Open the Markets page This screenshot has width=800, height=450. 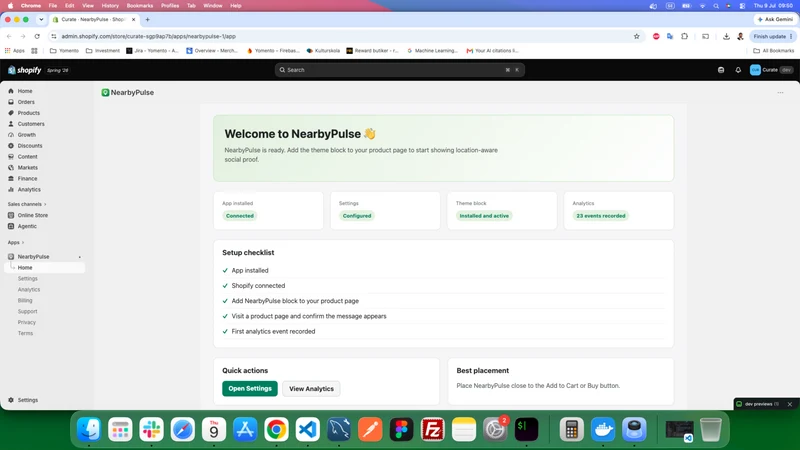tap(27, 167)
